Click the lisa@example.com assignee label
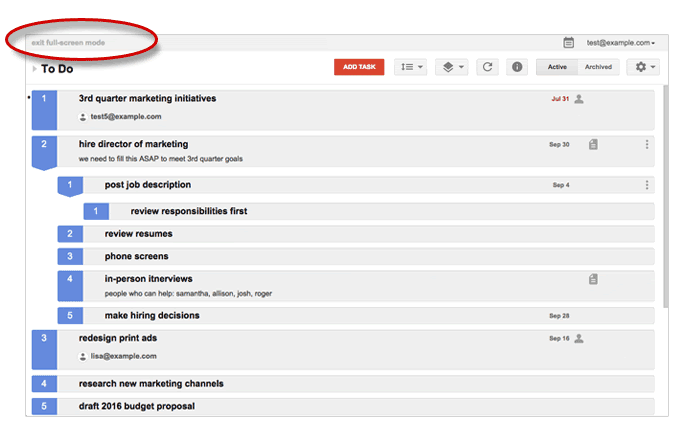674x448 pixels. (x=123, y=356)
